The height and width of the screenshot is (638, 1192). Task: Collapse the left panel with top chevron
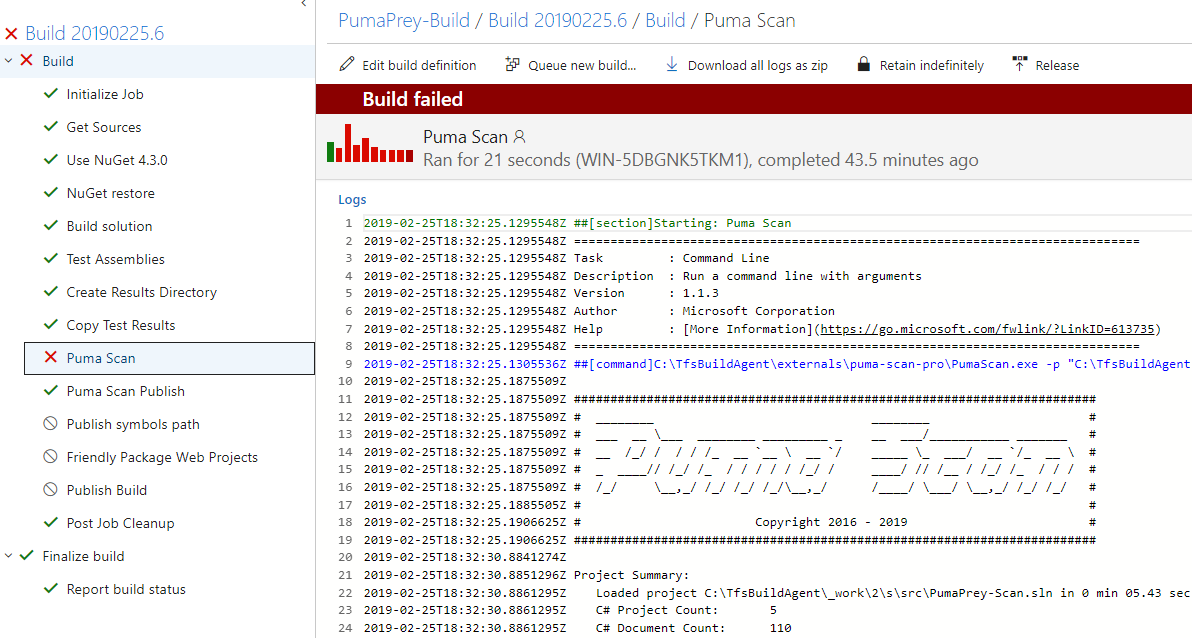[x=303, y=5]
